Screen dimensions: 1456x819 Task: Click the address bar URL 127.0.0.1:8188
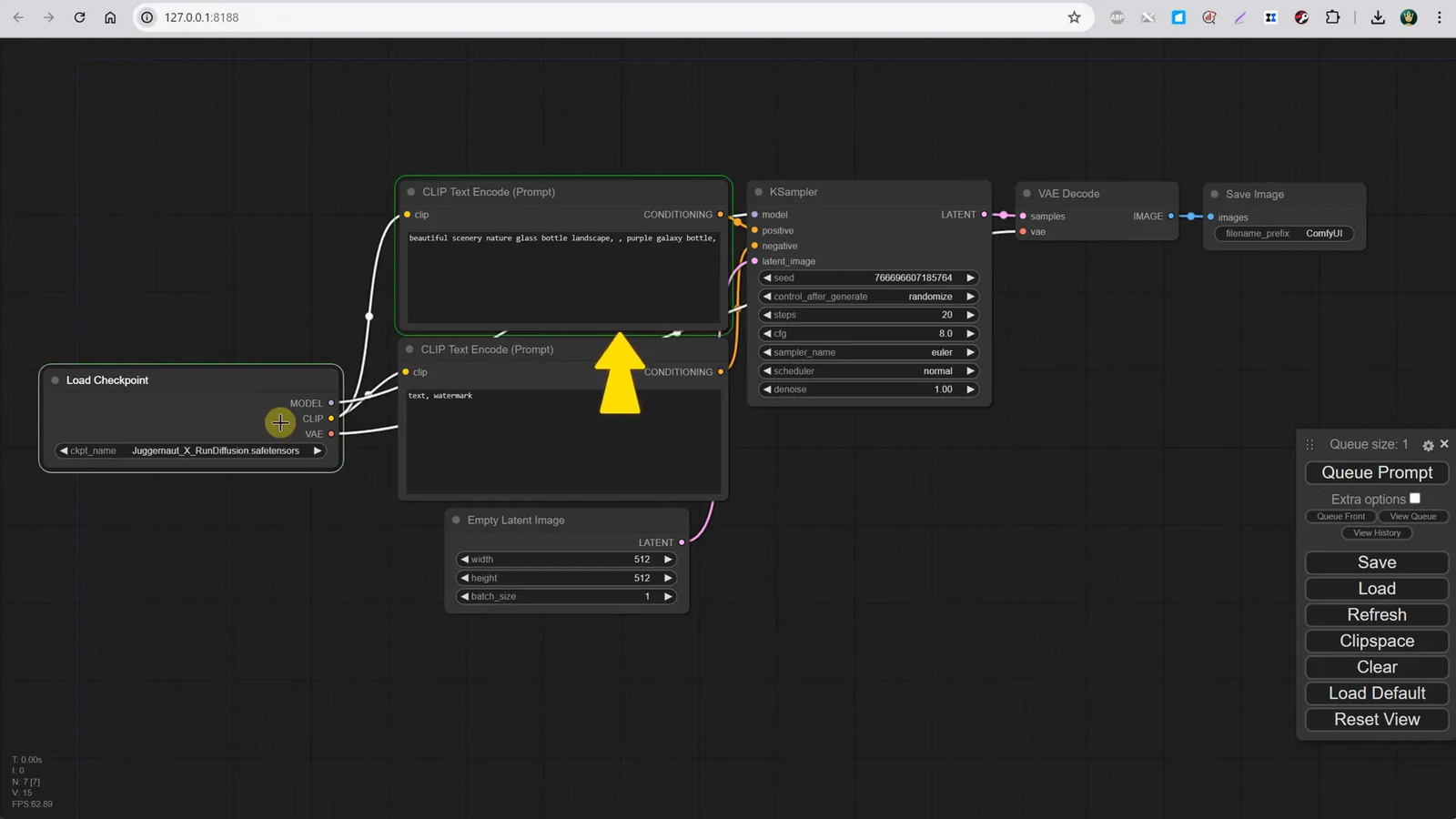[x=201, y=17]
